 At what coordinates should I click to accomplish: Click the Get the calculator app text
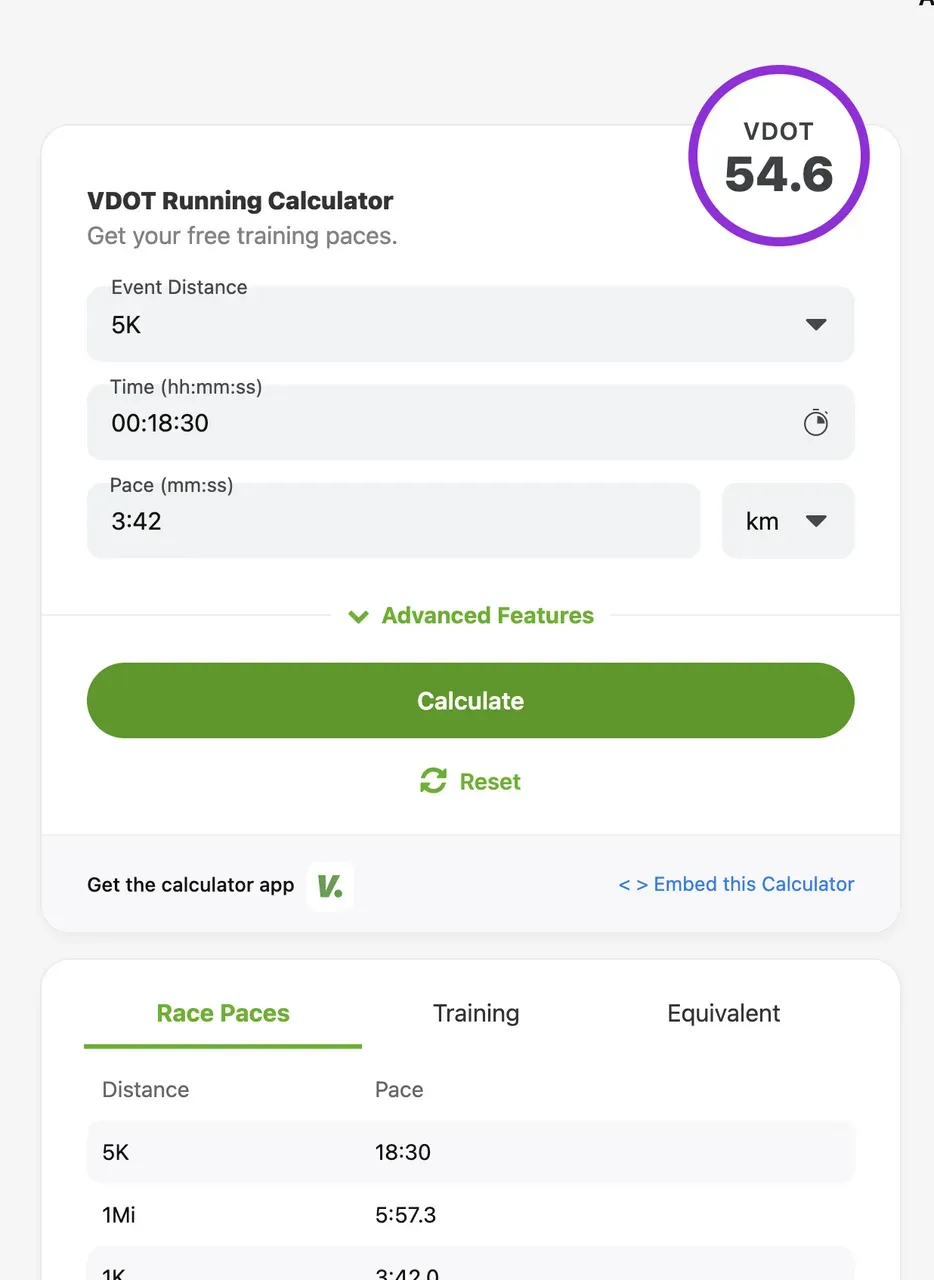(191, 885)
